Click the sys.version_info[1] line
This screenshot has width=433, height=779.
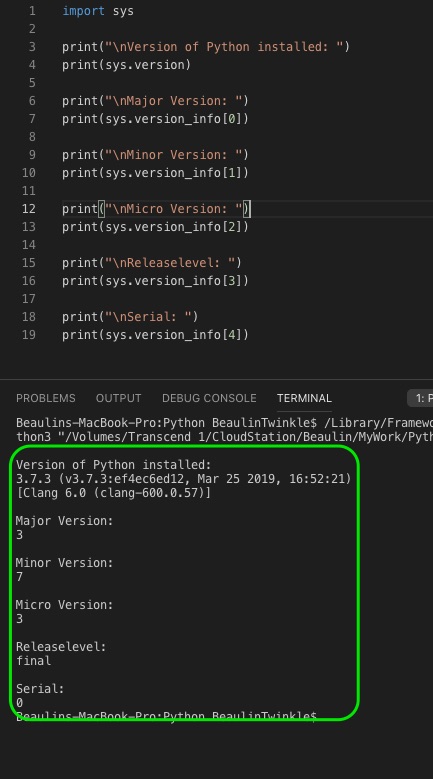(155, 173)
